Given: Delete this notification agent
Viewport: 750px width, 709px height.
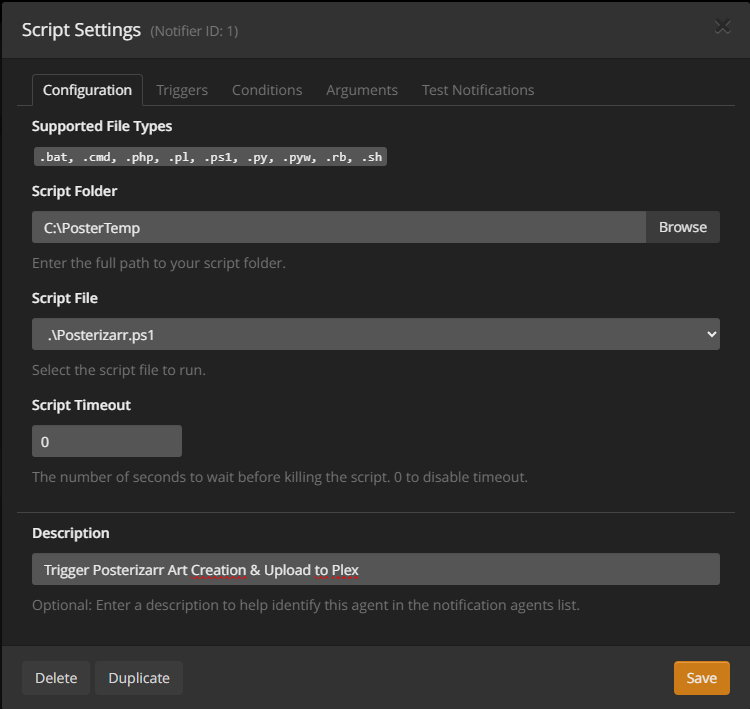Looking at the screenshot, I should click(56, 678).
